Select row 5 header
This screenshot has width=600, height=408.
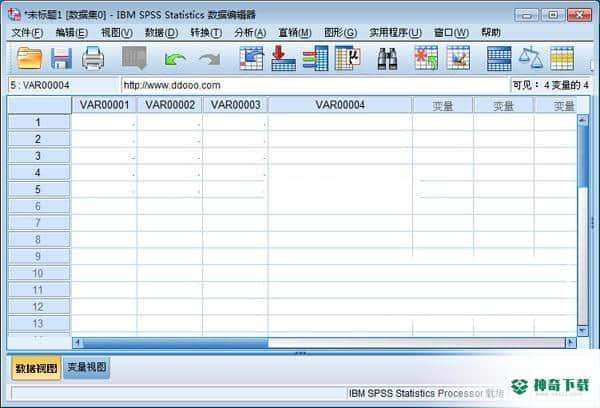click(x=39, y=189)
